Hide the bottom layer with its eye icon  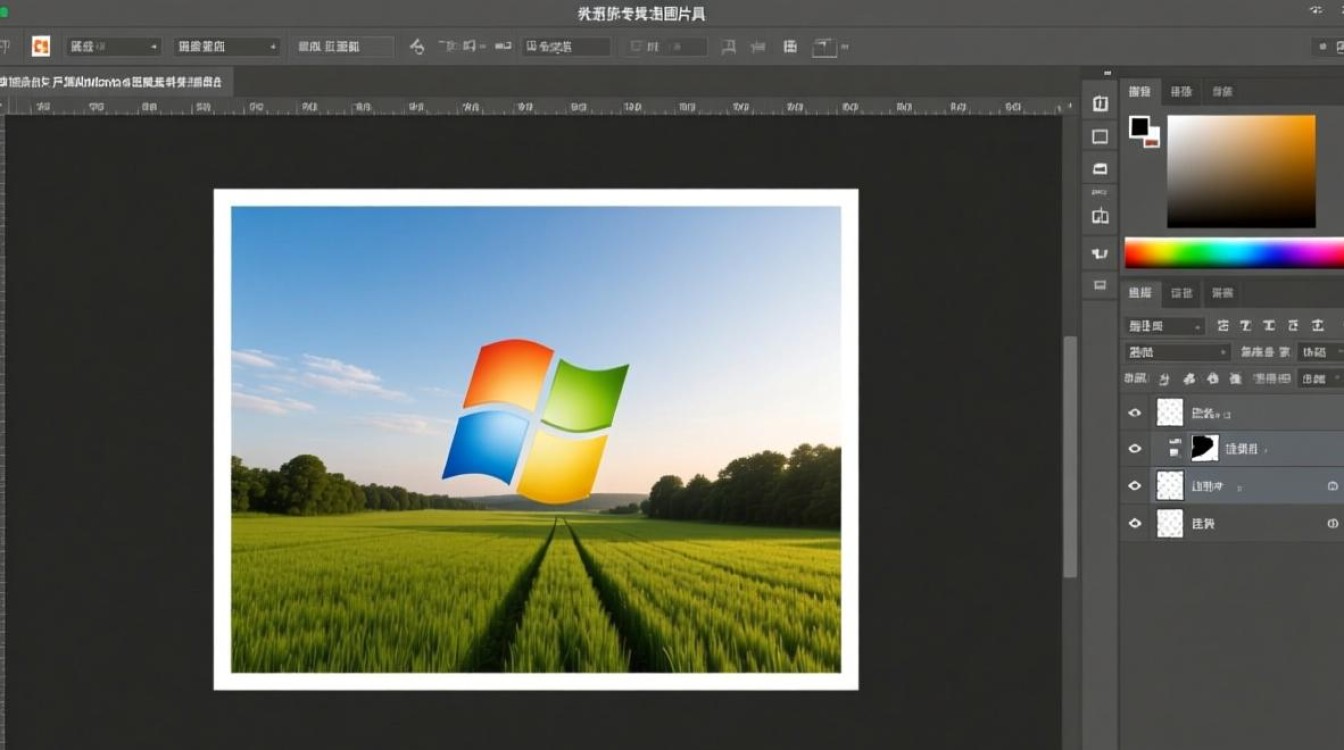[1135, 523]
